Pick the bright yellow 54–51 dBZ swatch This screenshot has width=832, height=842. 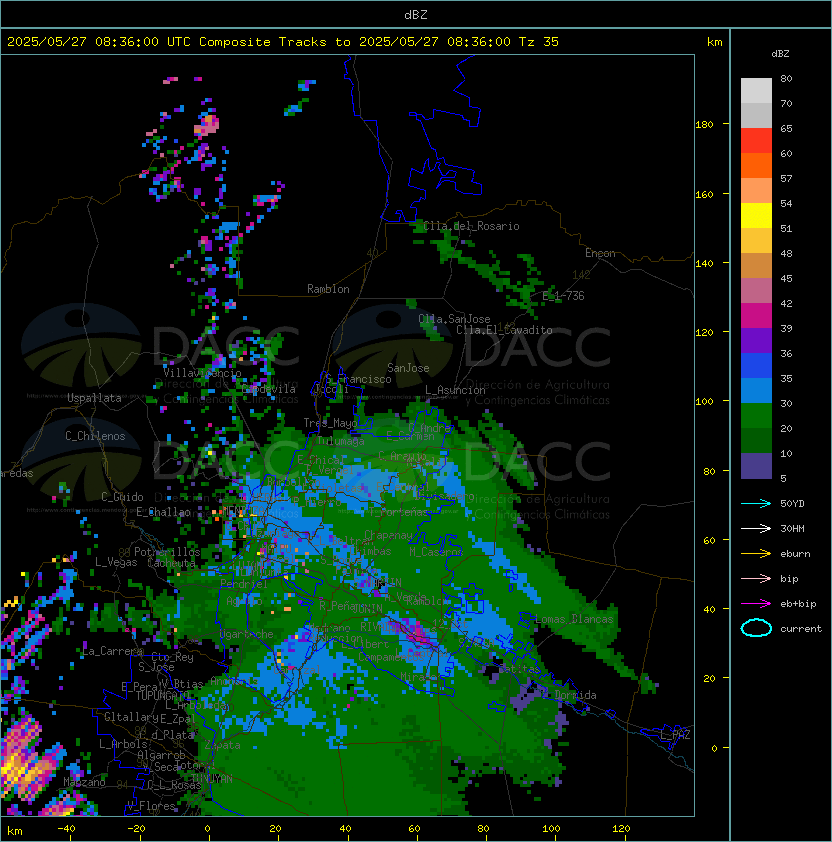(x=756, y=215)
